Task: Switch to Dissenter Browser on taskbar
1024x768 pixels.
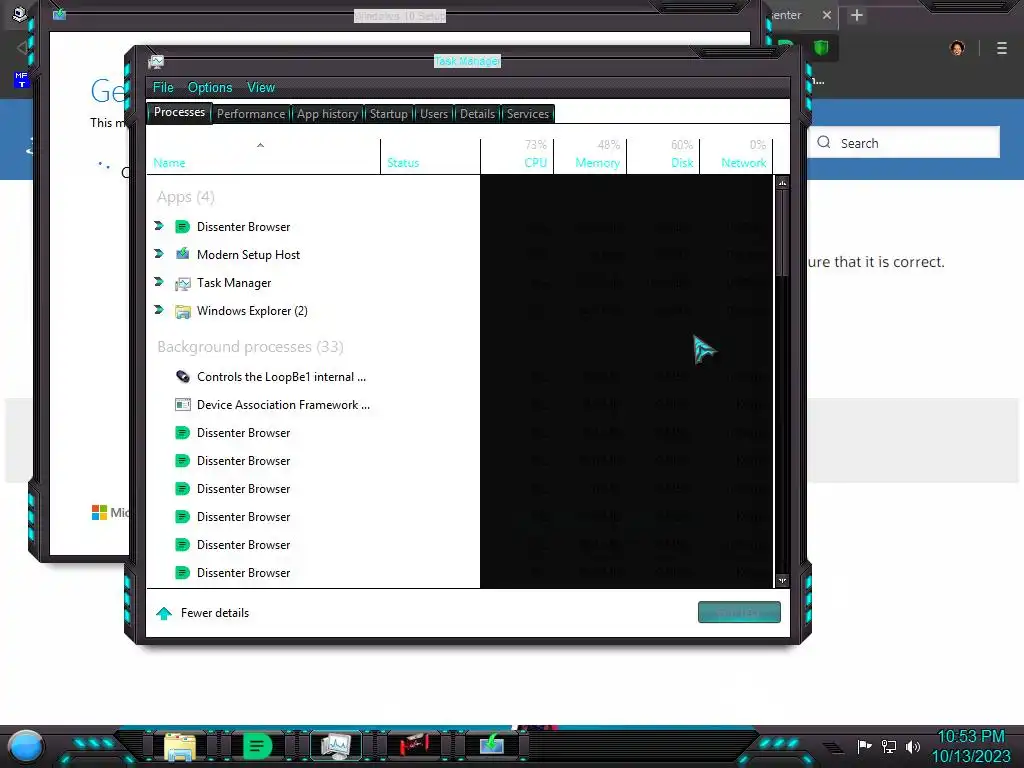Action: click(x=257, y=746)
